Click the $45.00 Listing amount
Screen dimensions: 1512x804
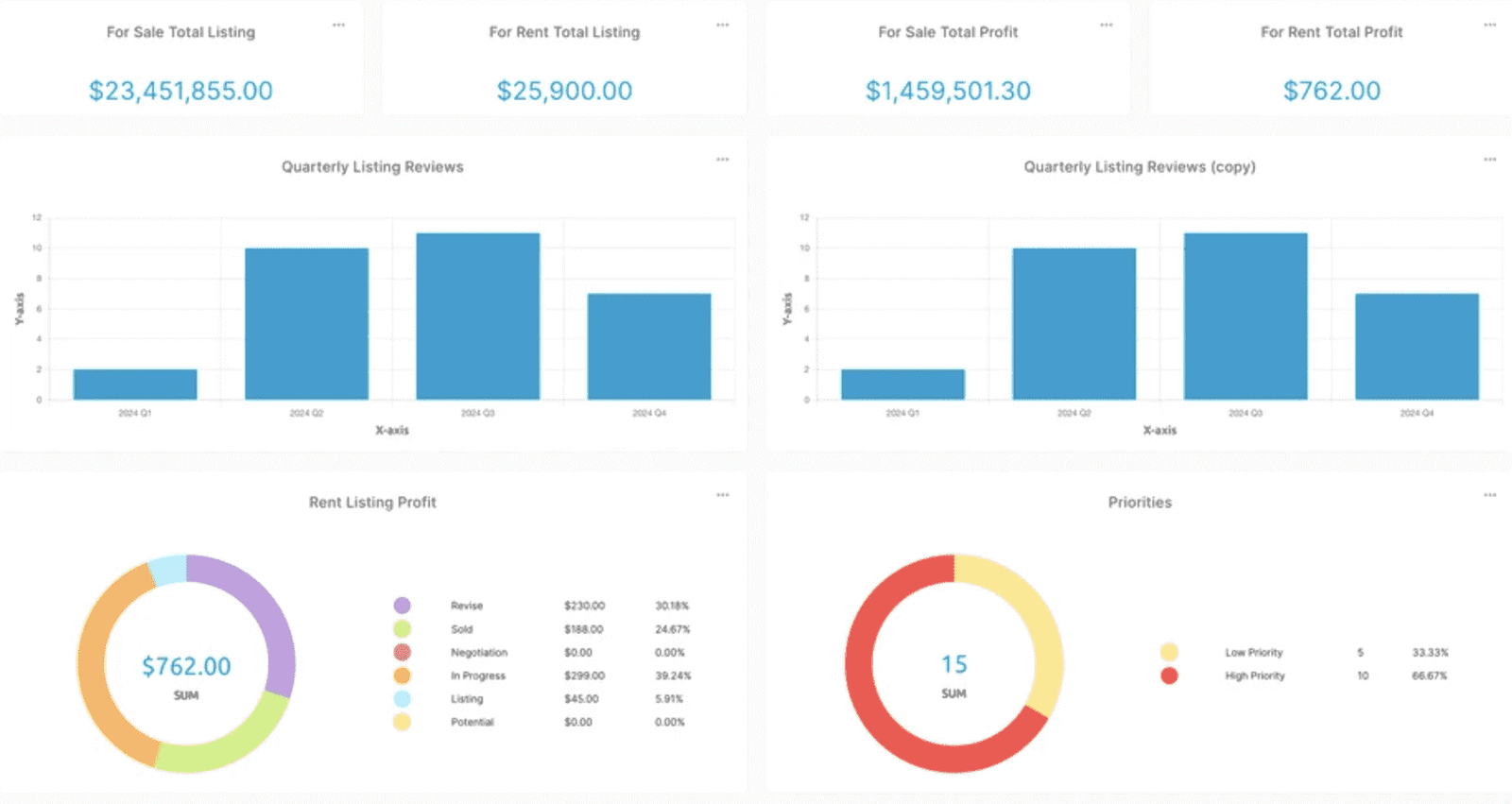[581, 699]
